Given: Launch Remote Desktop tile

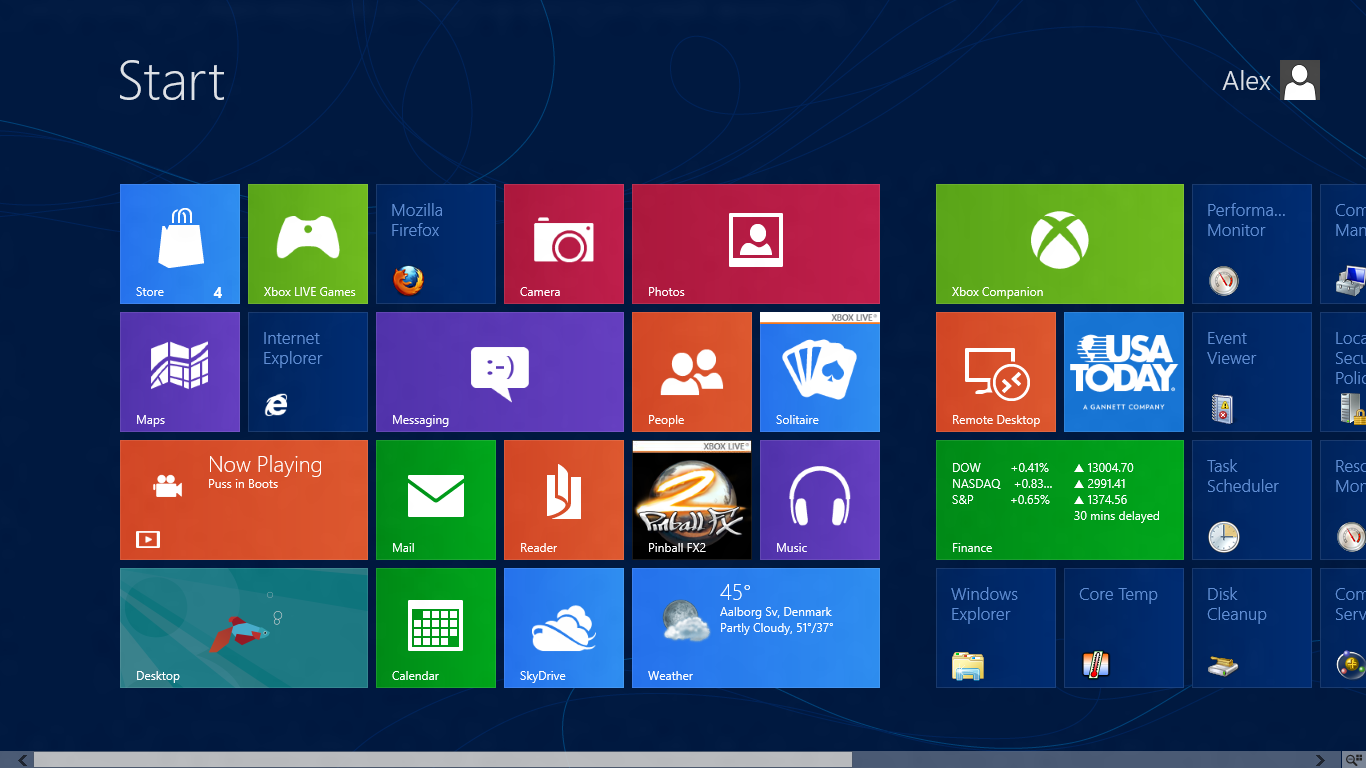Looking at the screenshot, I should 996,372.
